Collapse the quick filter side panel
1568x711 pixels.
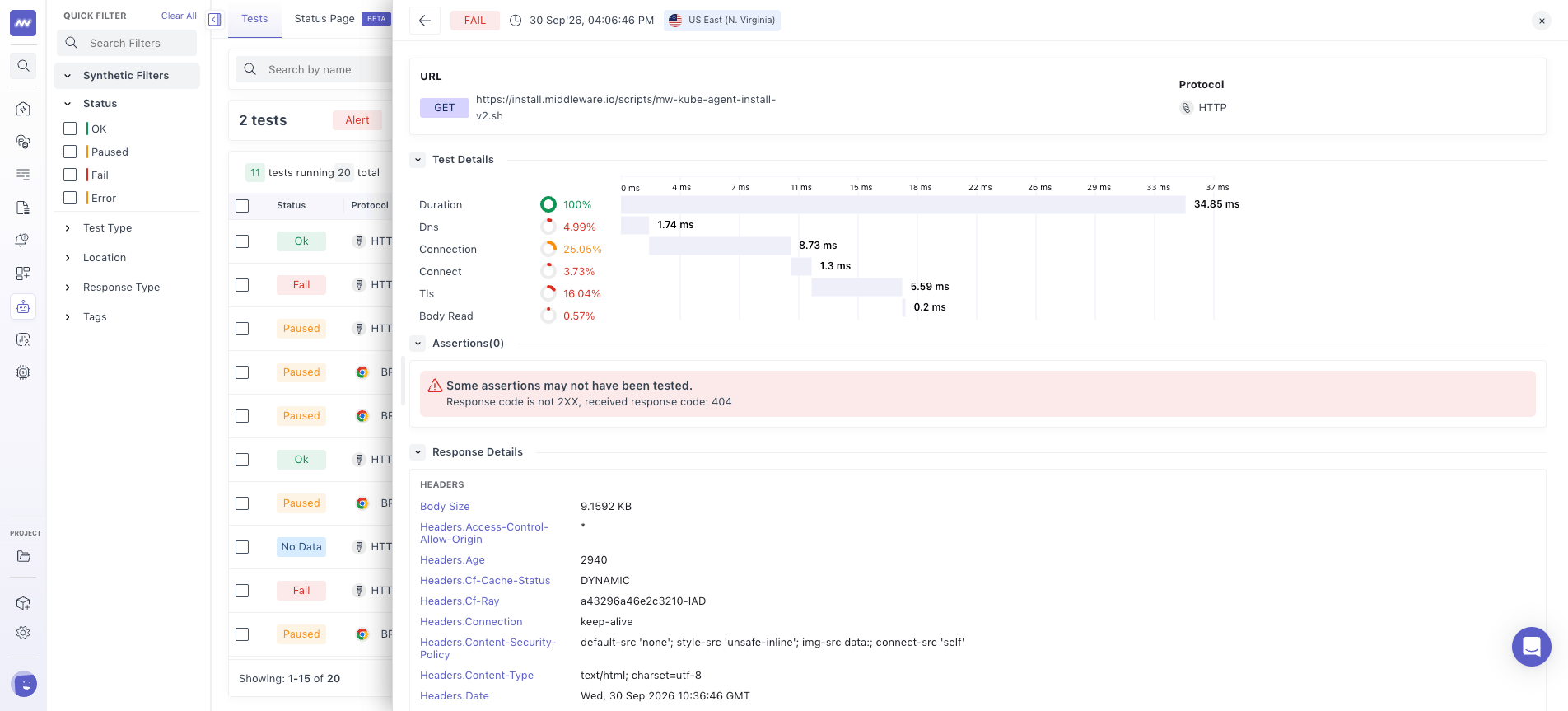point(215,19)
